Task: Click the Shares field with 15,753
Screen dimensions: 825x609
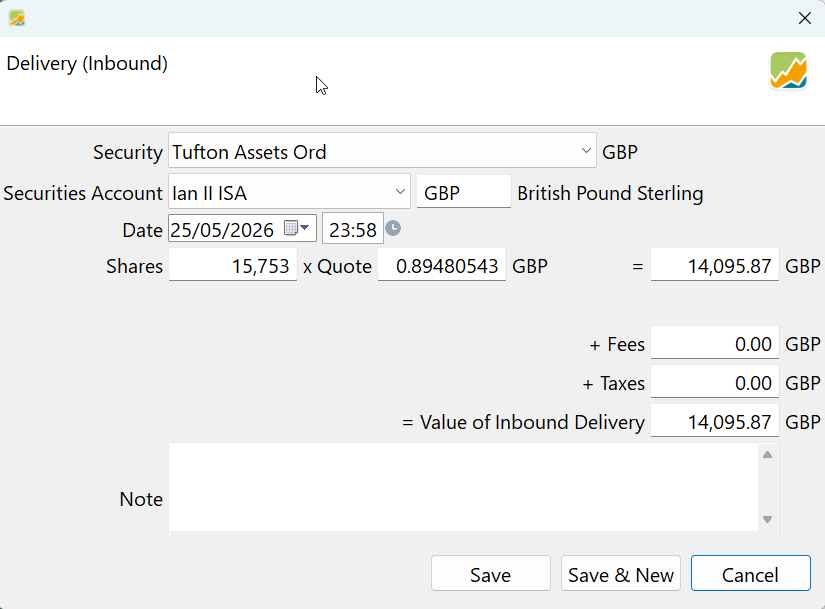Action: [x=233, y=265]
